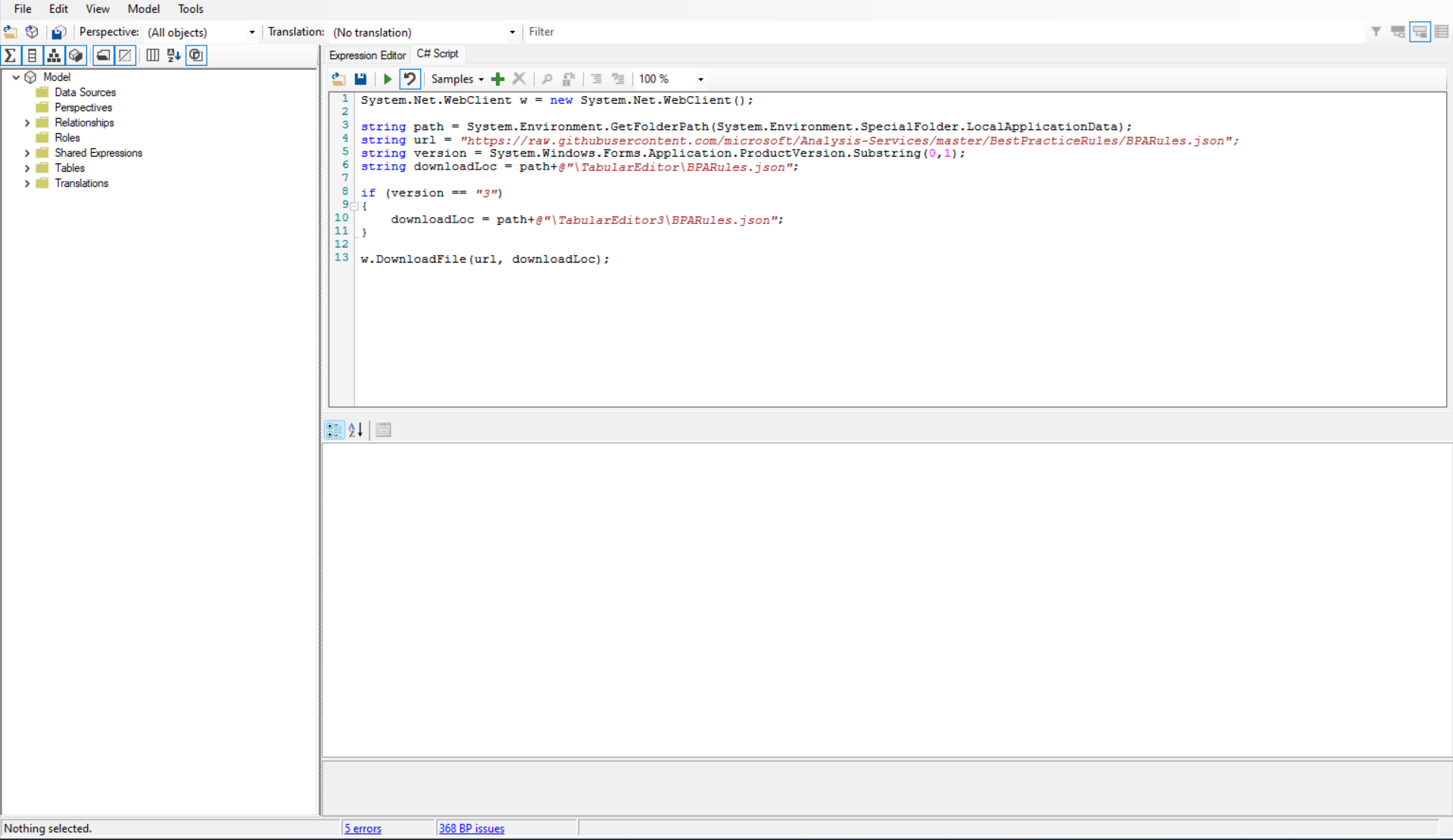The width and height of the screenshot is (1453, 840).
Task: Switch to the Expression Editor tab
Action: coord(367,55)
